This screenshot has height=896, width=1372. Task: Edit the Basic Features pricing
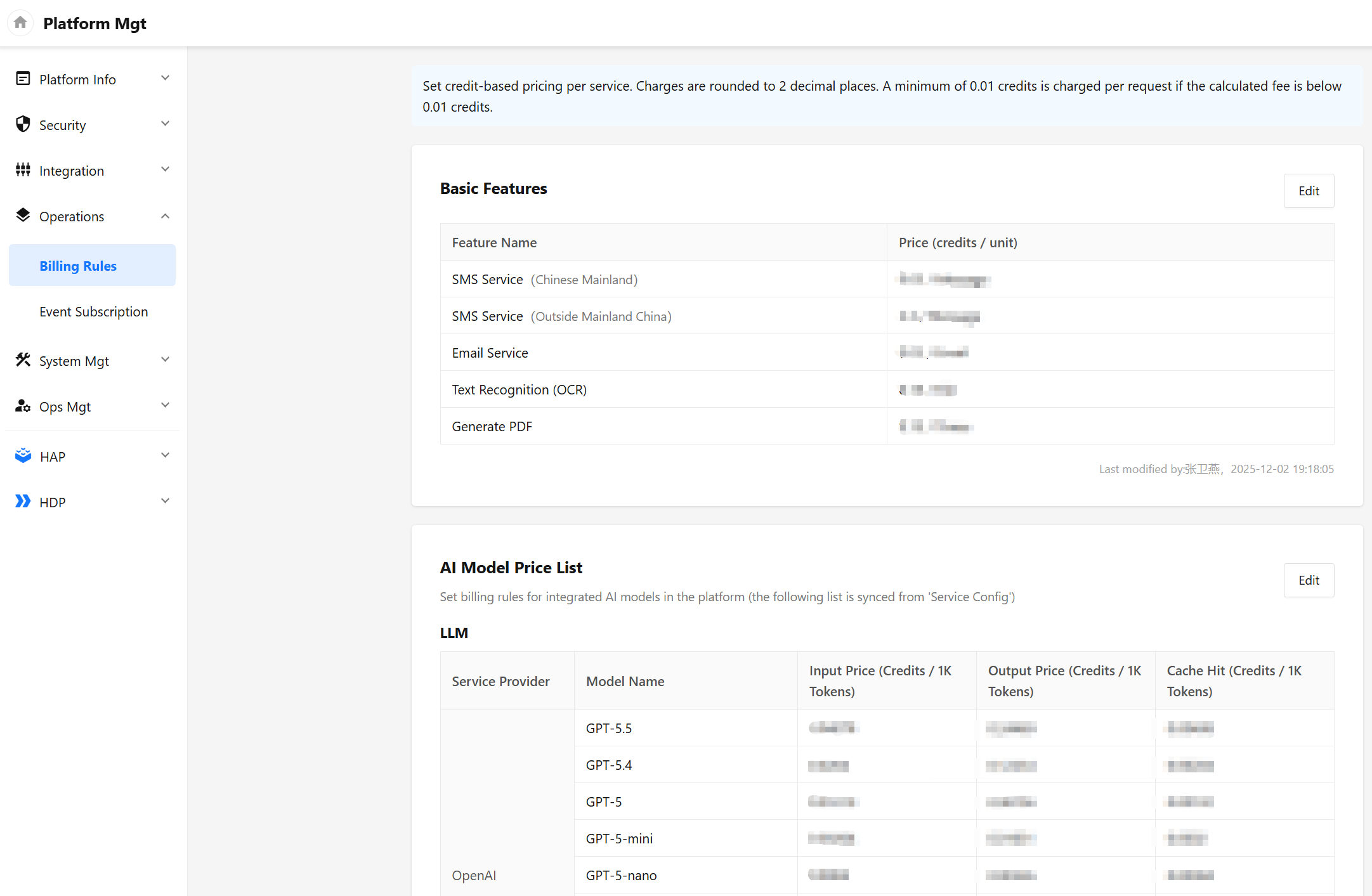1309,191
